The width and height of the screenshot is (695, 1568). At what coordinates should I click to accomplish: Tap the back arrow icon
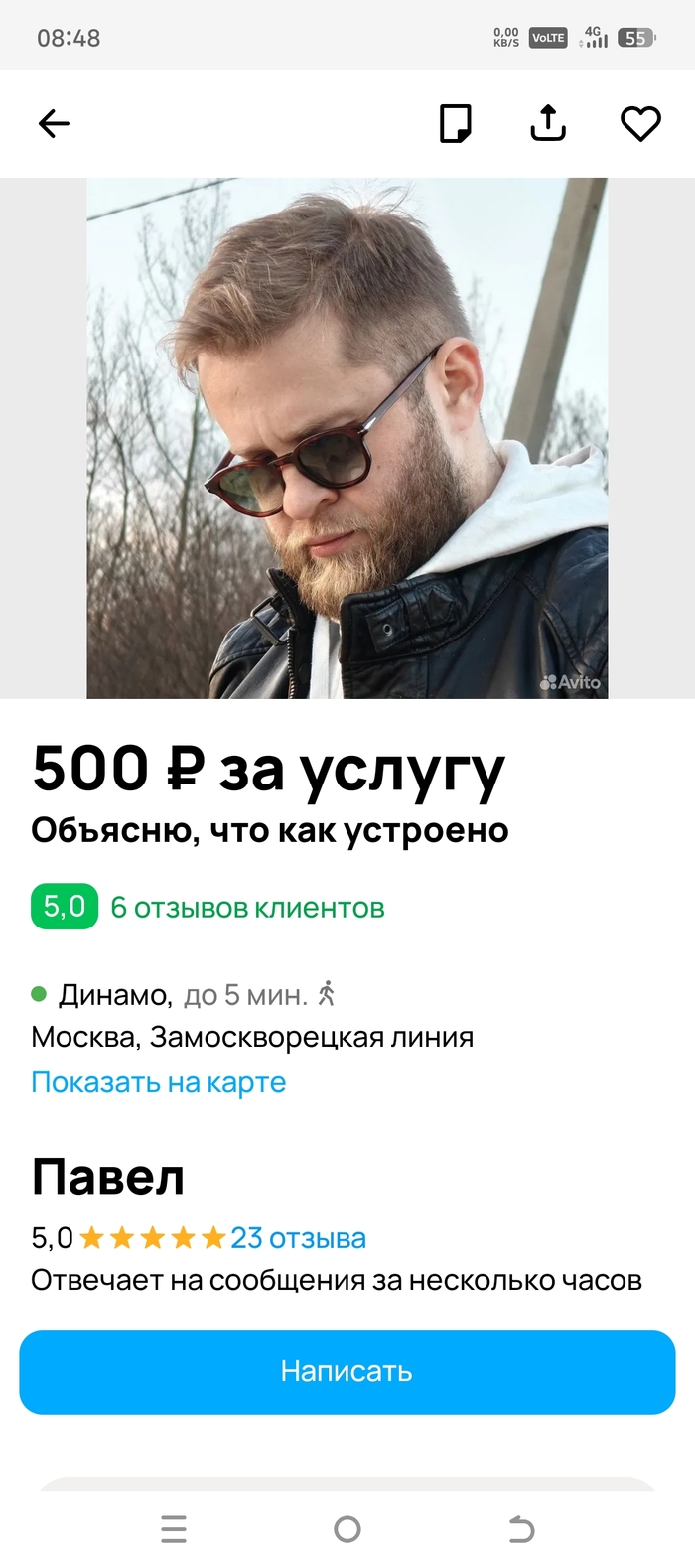pyautogui.click(x=54, y=124)
